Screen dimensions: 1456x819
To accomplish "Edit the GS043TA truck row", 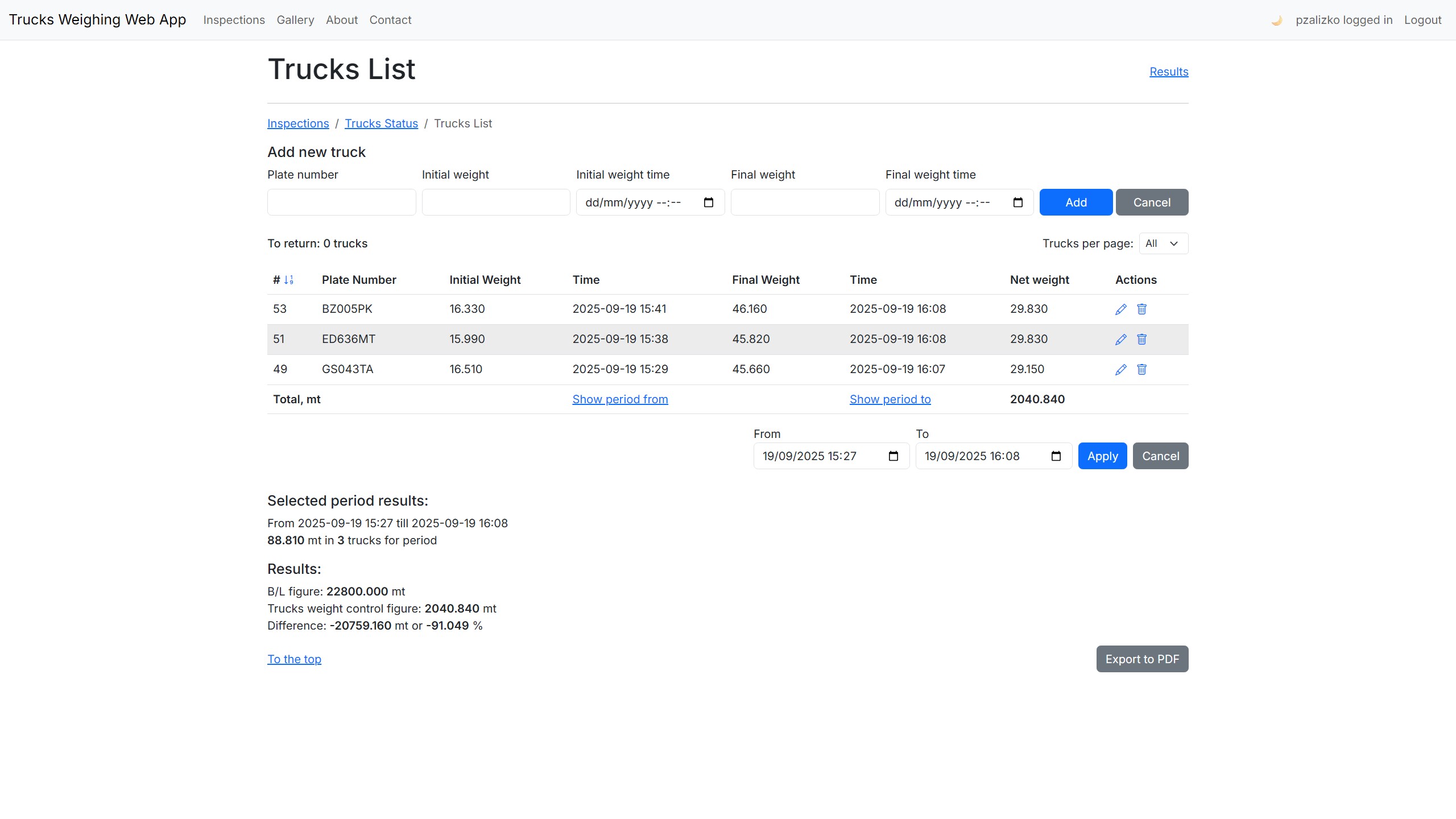I will click(x=1120, y=370).
